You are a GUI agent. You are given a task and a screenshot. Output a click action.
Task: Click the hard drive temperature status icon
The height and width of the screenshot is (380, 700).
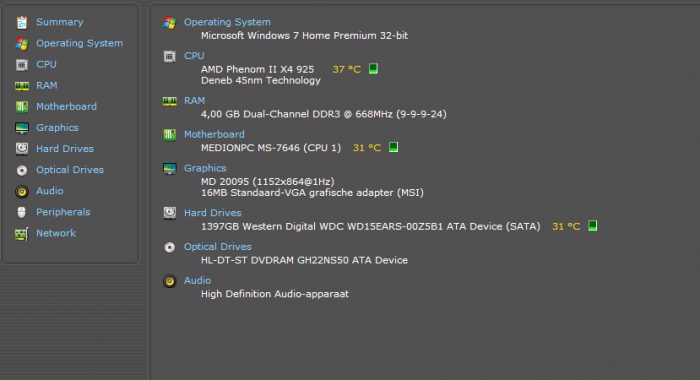pyautogui.click(x=592, y=225)
